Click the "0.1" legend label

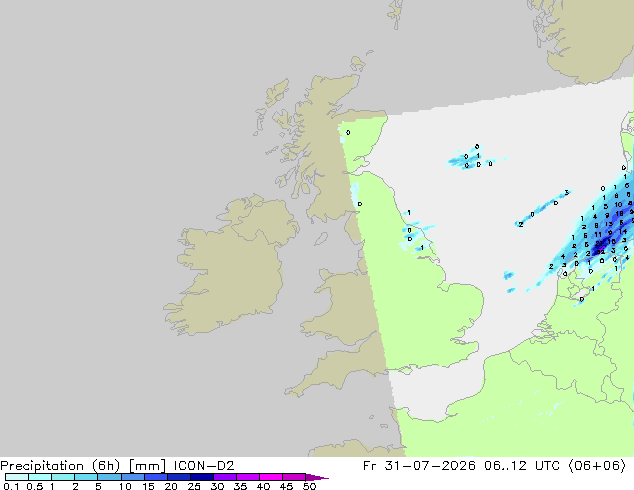click(11, 486)
